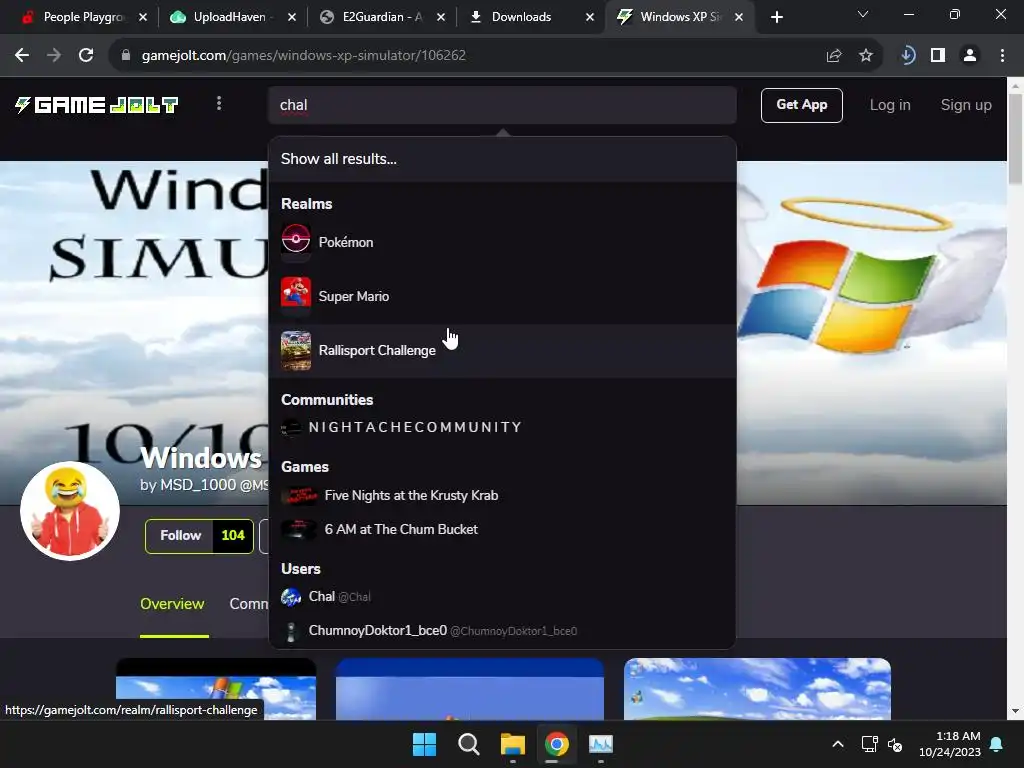Bookmark this page with the star icon
The height and width of the screenshot is (768, 1024).
(x=866, y=56)
